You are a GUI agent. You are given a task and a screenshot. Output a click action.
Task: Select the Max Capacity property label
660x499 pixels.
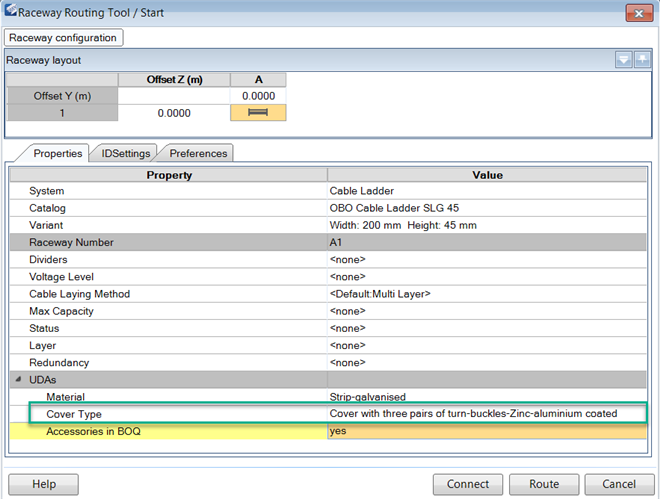(x=61, y=311)
